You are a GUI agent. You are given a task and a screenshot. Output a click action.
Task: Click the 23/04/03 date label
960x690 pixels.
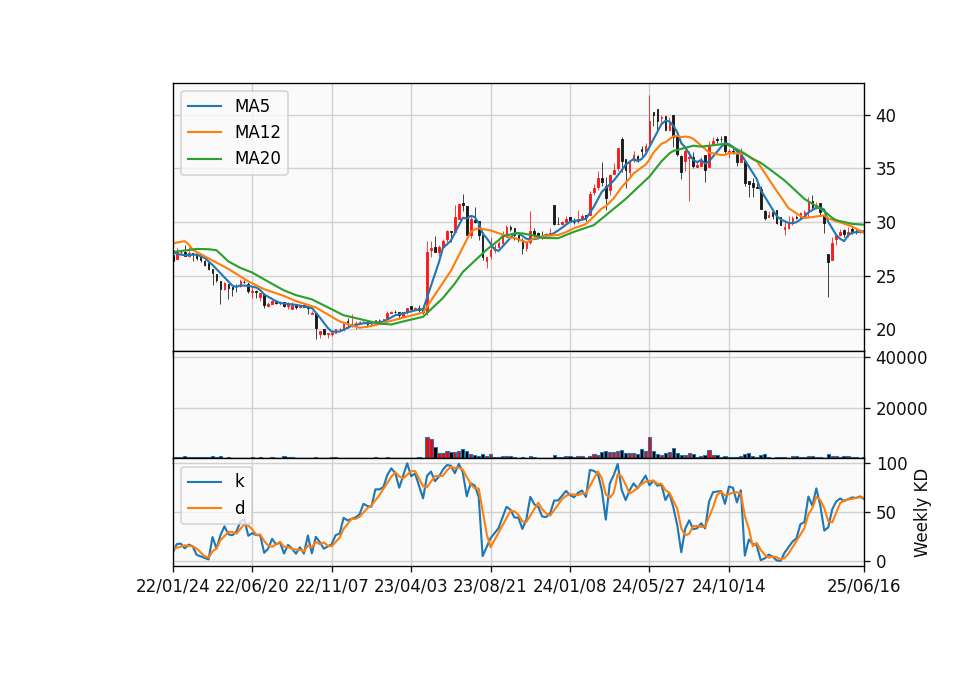pyautogui.click(x=411, y=586)
